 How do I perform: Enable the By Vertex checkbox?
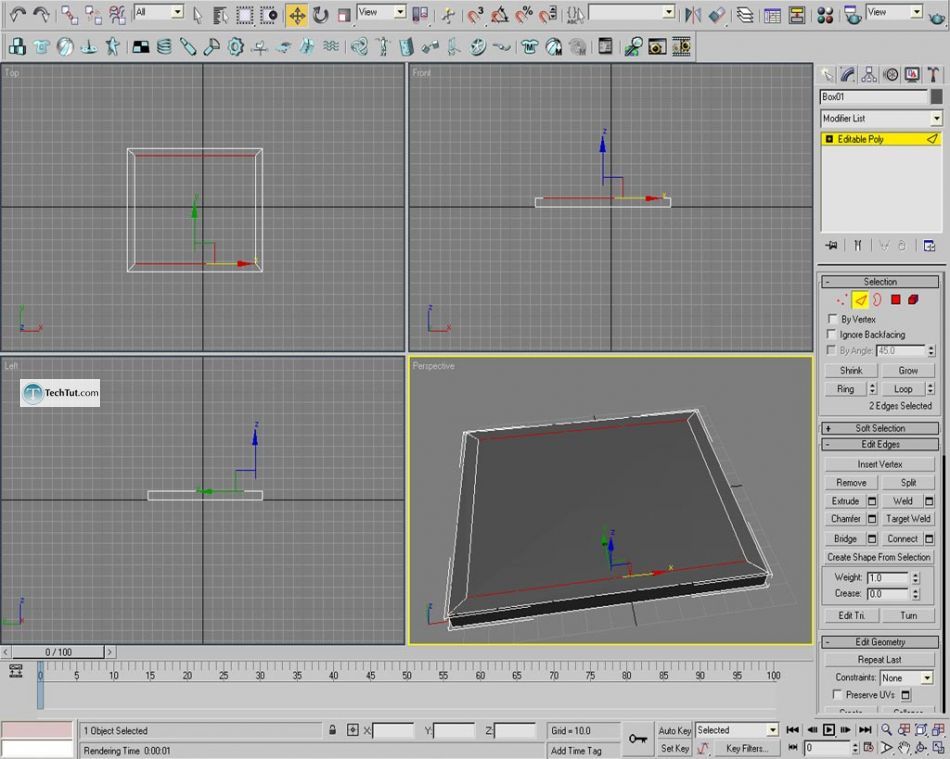pyautogui.click(x=832, y=319)
